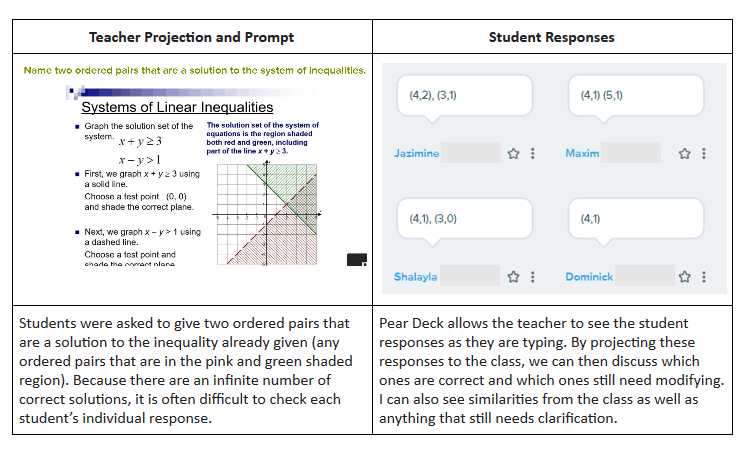The height and width of the screenshot is (455, 746).
Task: Click the green prompt text above slide
Action: pyautogui.click(x=194, y=71)
